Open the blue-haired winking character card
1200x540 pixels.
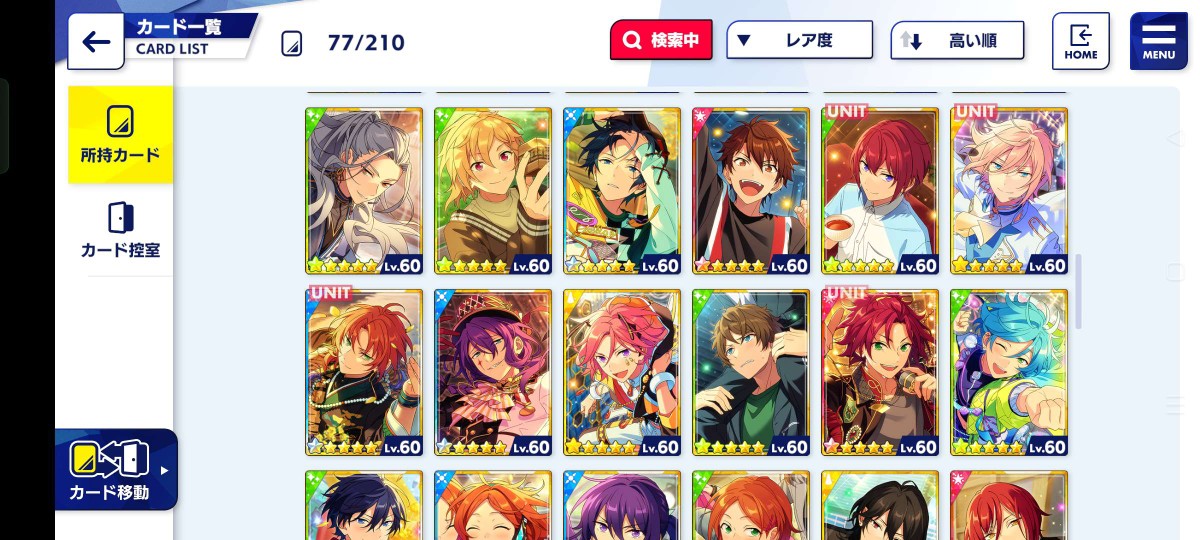tap(1009, 373)
